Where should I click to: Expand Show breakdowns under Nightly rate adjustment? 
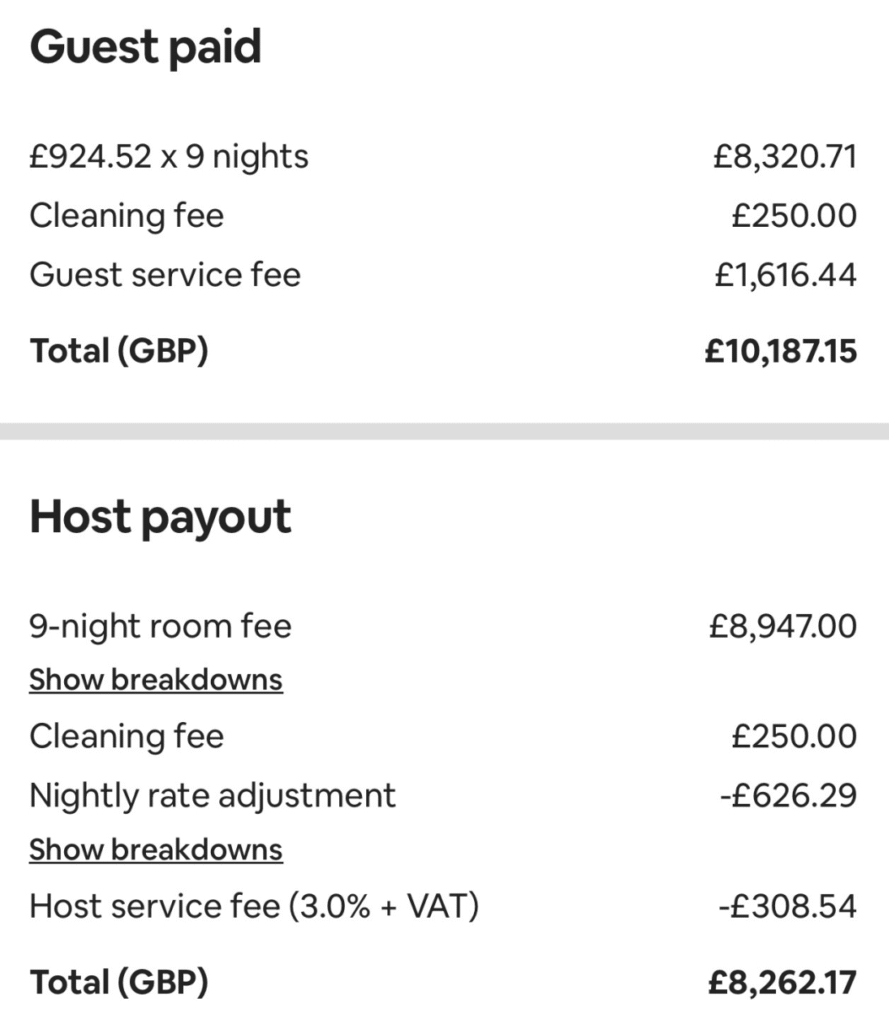click(x=156, y=850)
